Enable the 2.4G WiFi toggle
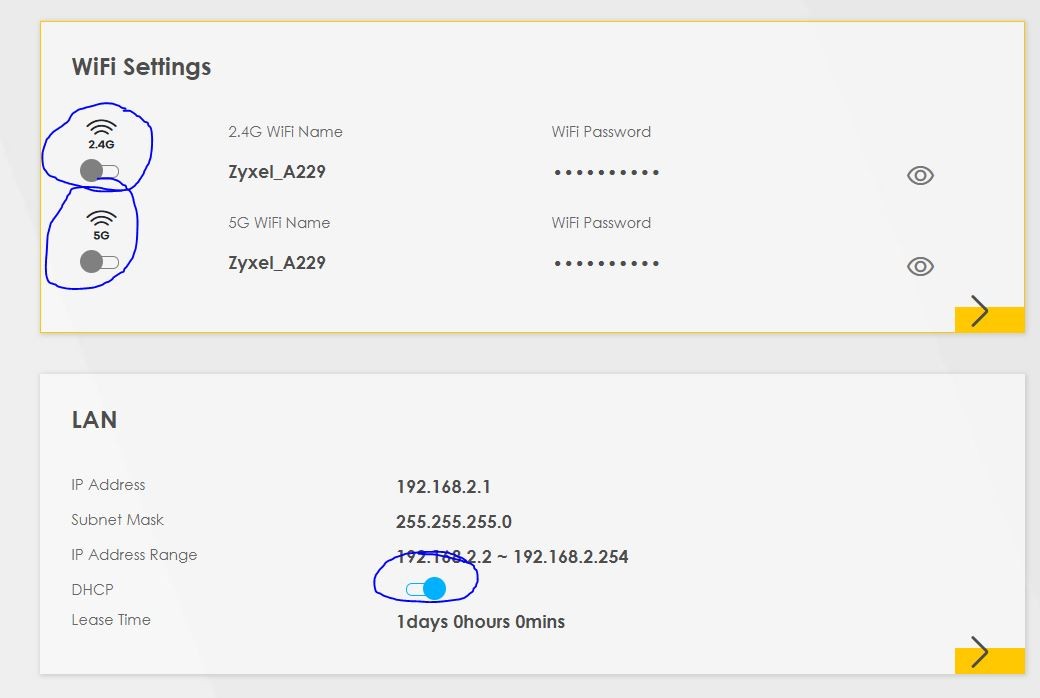This screenshot has width=1040, height=698. pos(99,171)
